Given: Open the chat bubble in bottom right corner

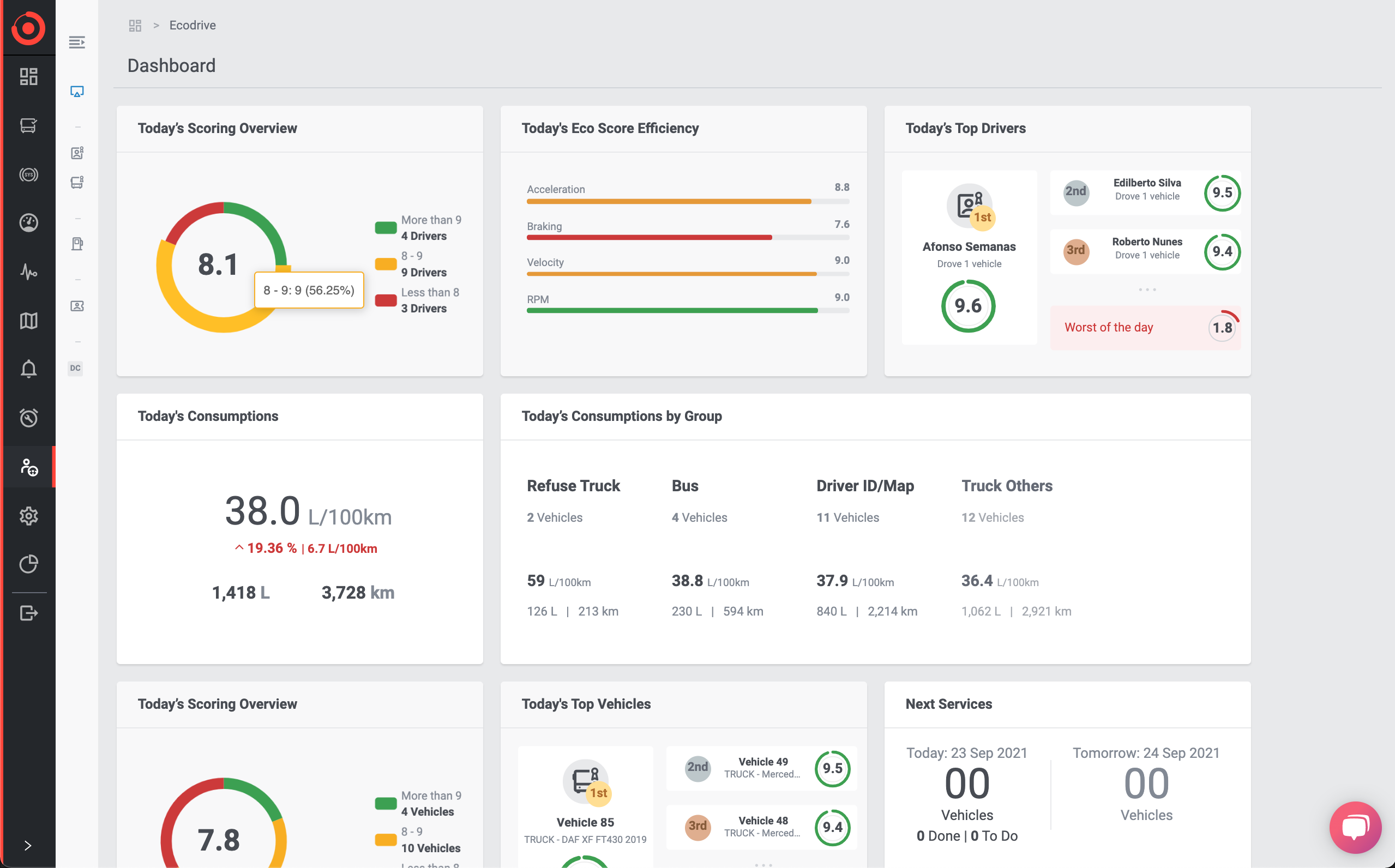Looking at the screenshot, I should pyautogui.click(x=1356, y=827).
